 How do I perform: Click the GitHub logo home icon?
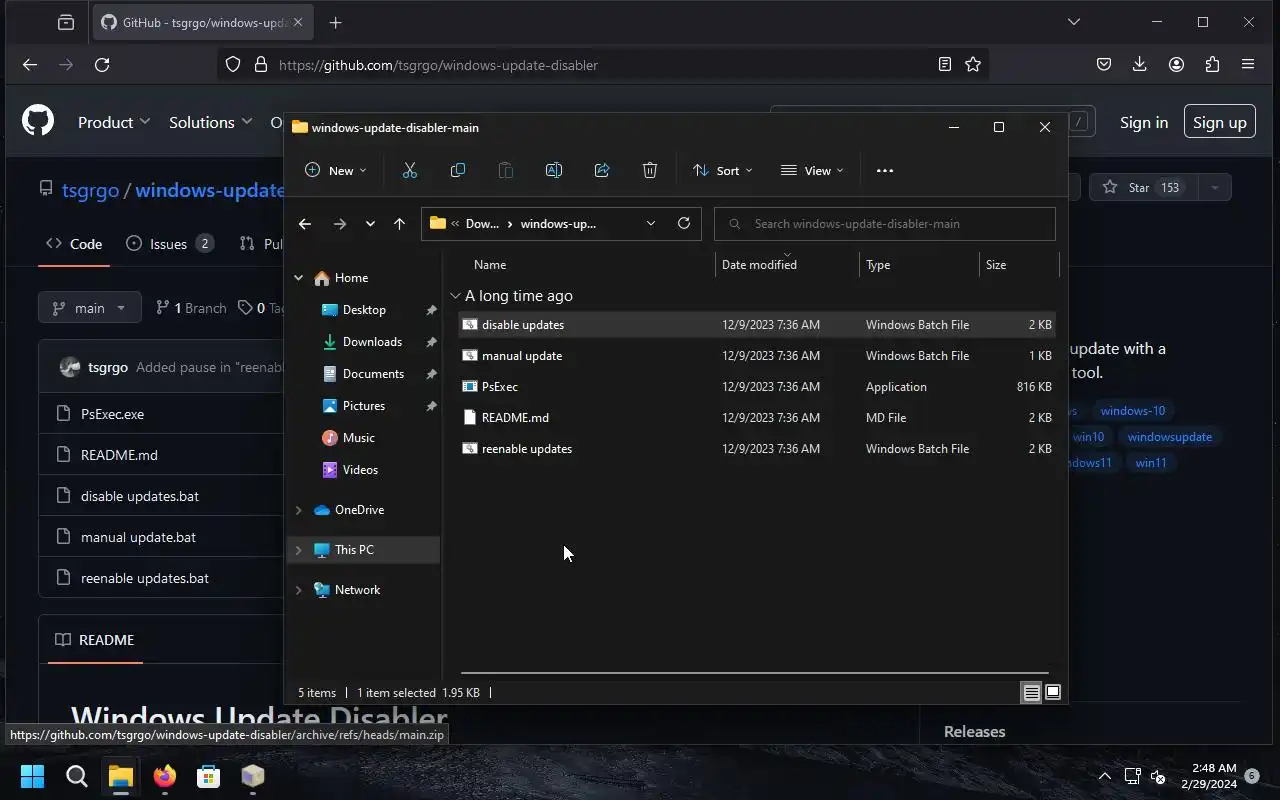[x=38, y=122]
